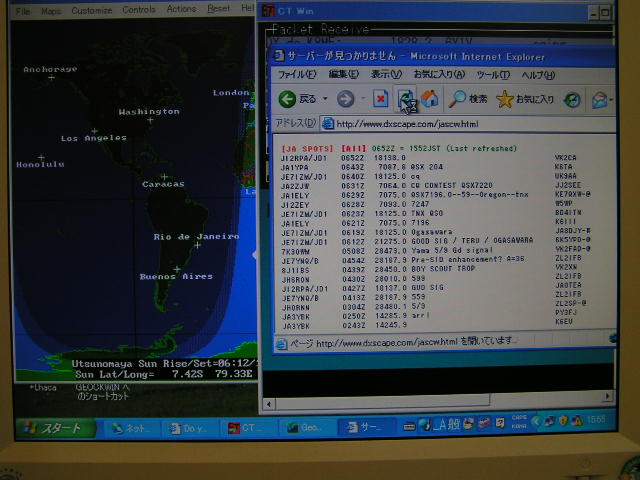Click the CT Win scrollbar right arrow
Image resolution: width=640 pixels, height=480 pixels.
click(x=608, y=396)
